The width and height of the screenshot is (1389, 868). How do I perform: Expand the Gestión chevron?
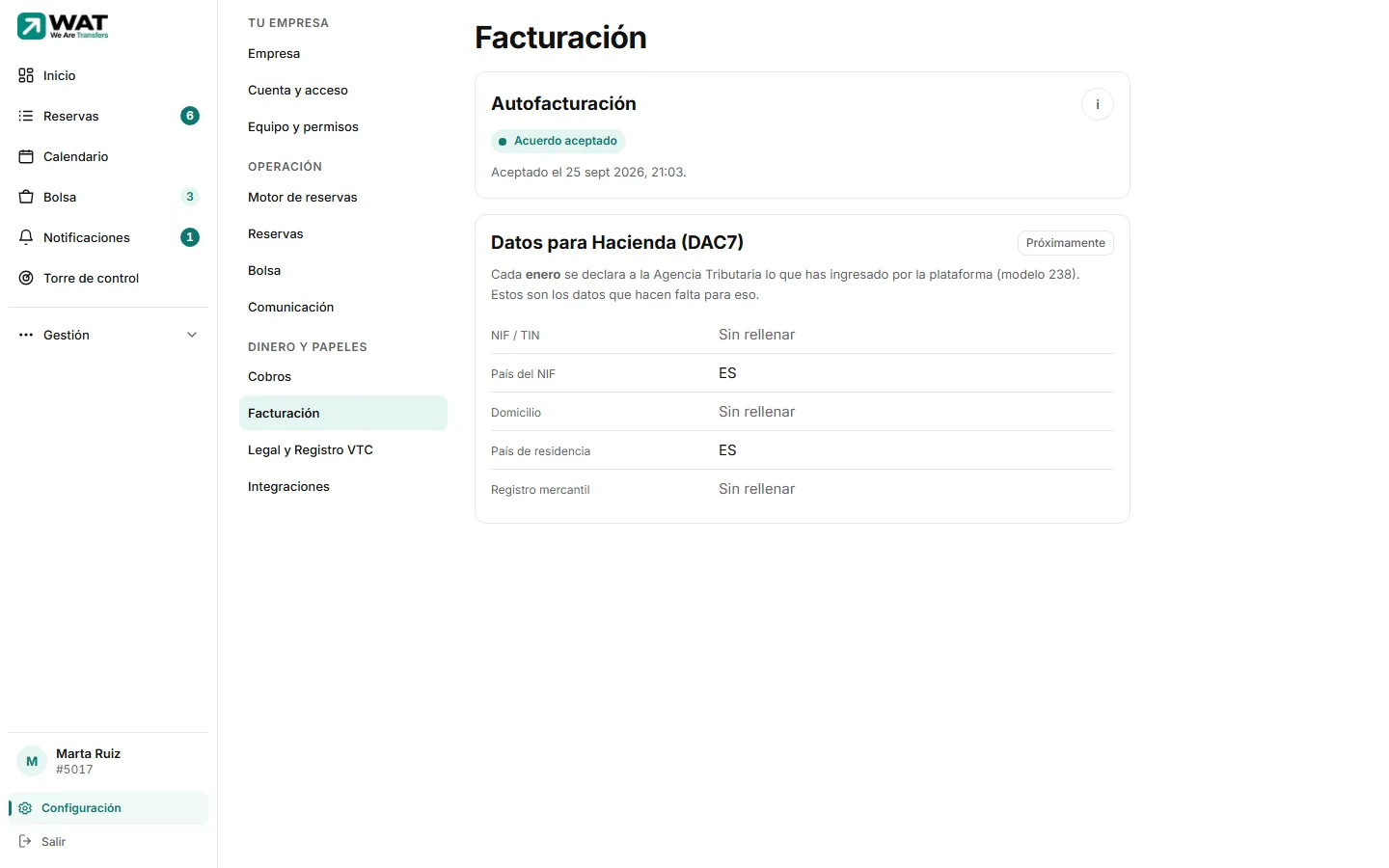[192, 335]
